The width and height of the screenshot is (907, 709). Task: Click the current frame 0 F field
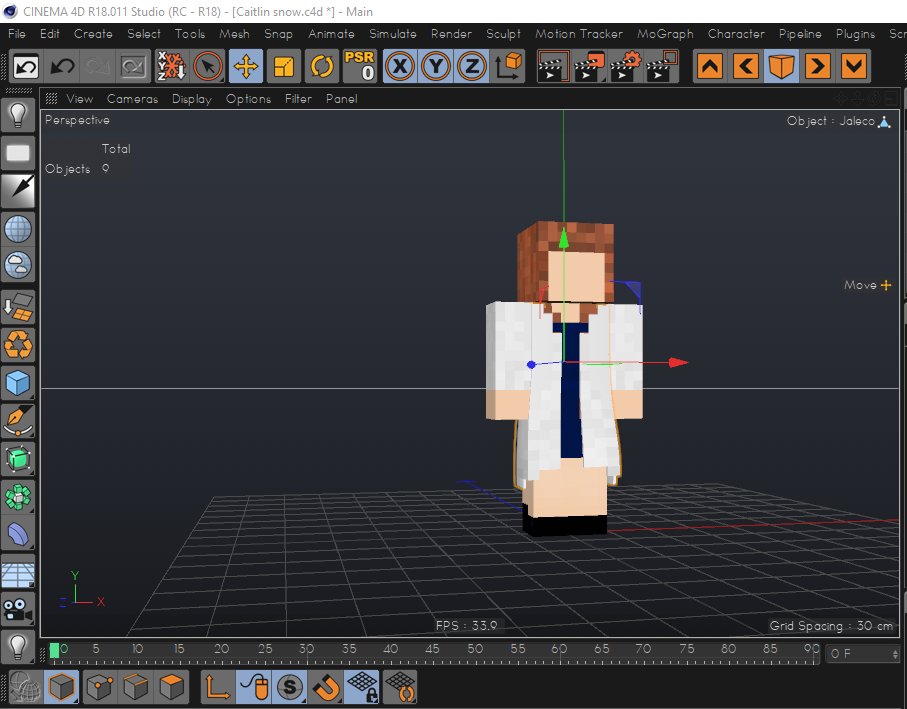[862, 654]
